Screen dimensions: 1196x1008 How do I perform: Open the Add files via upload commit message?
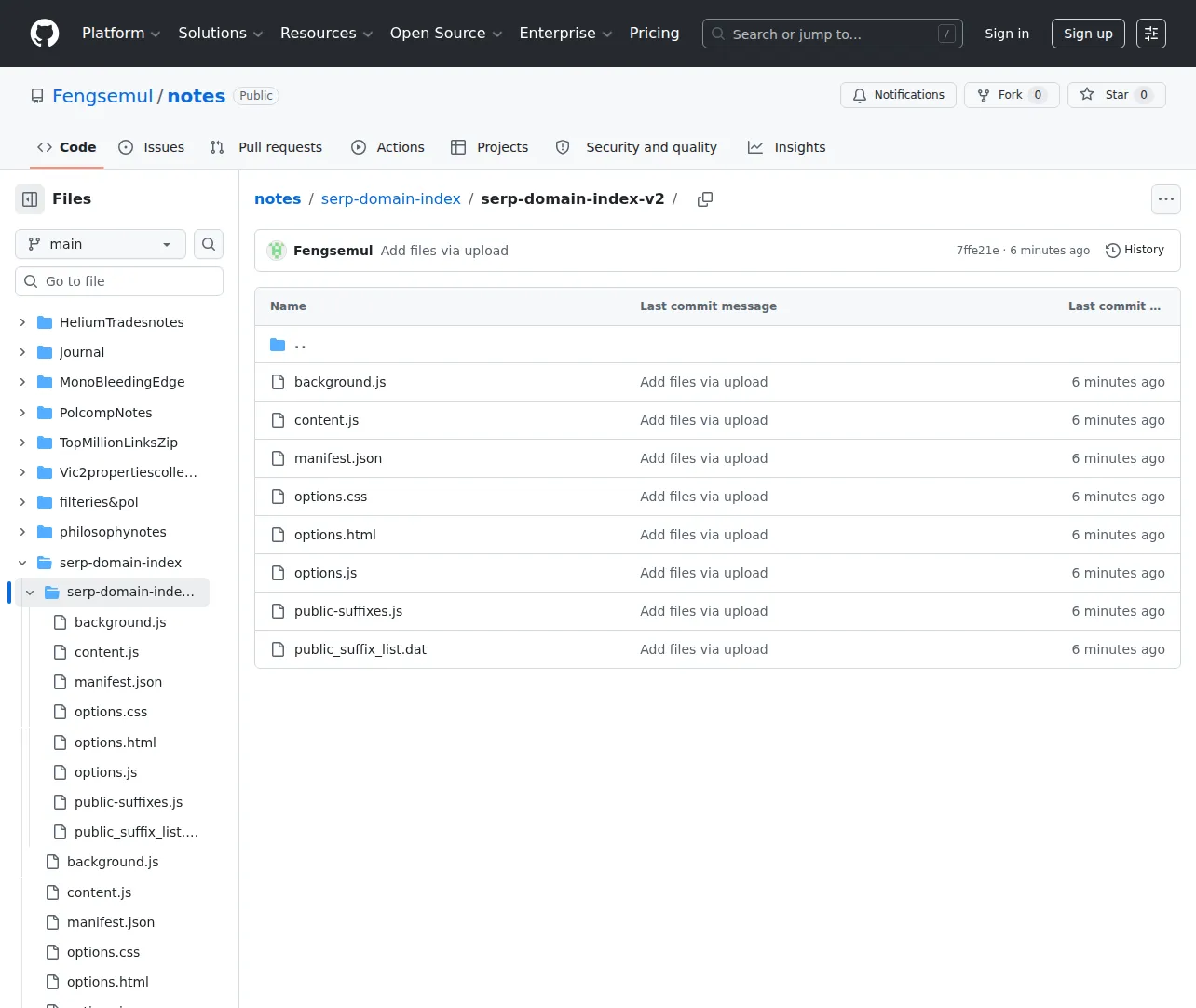coord(444,251)
